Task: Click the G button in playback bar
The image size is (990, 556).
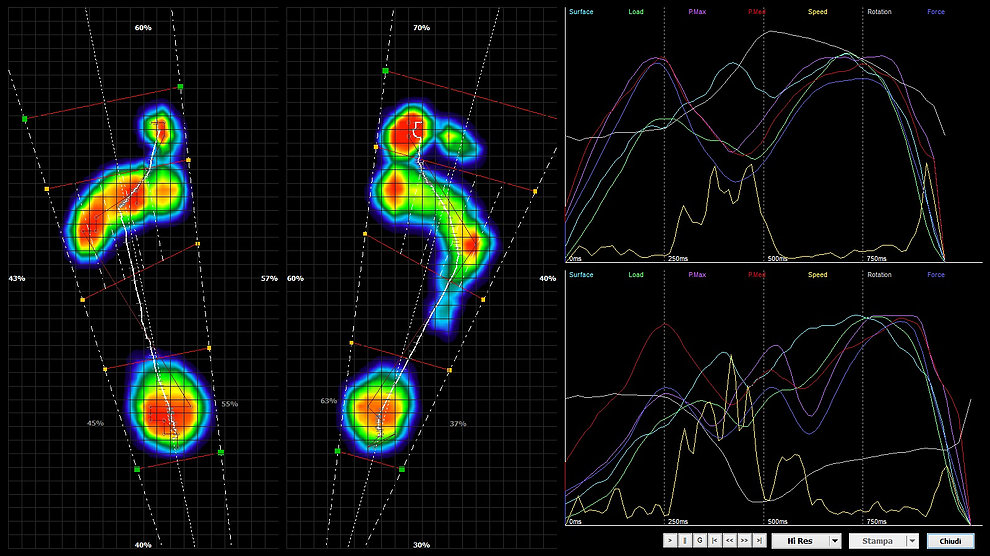Action: pyautogui.click(x=700, y=541)
